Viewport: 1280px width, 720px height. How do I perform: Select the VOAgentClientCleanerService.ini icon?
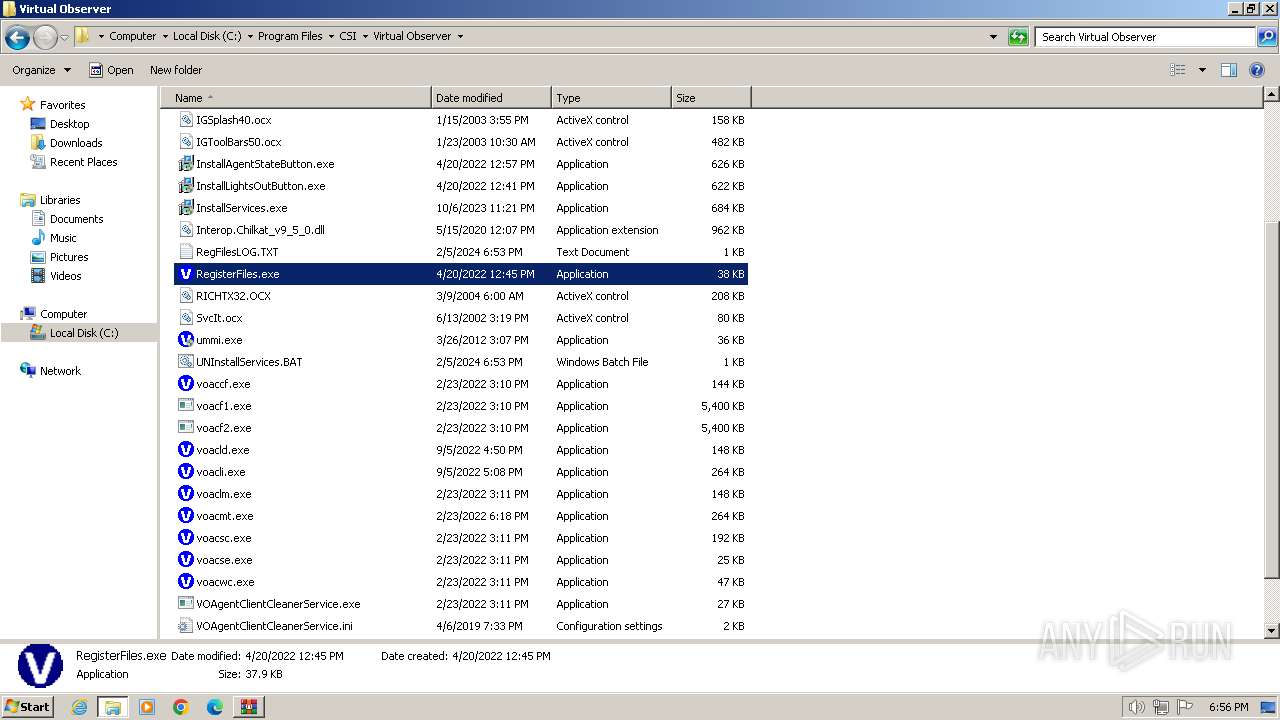coord(185,625)
